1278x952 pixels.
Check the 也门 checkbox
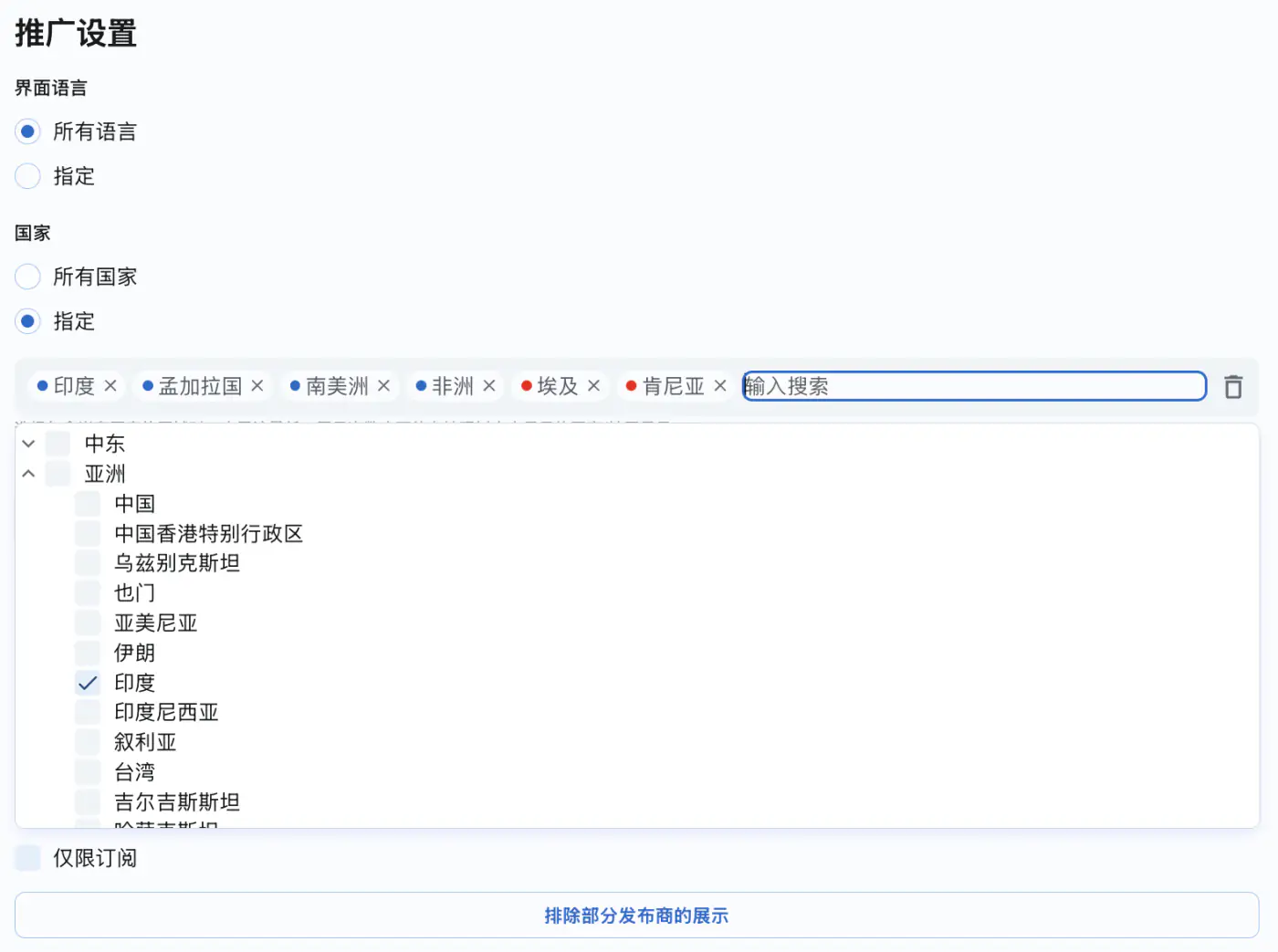pos(88,593)
